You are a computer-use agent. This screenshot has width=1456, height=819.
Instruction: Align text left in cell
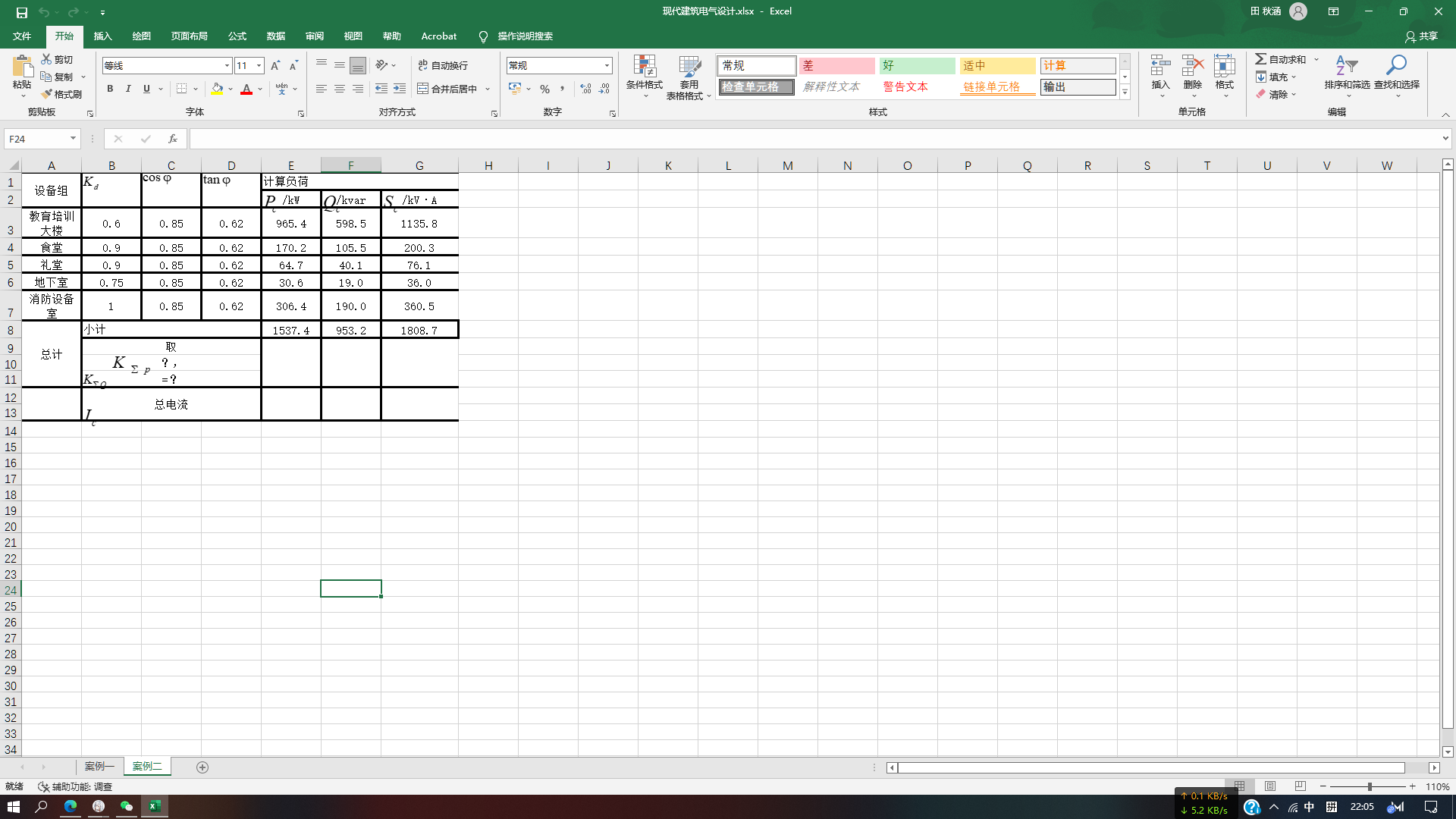tap(322, 89)
